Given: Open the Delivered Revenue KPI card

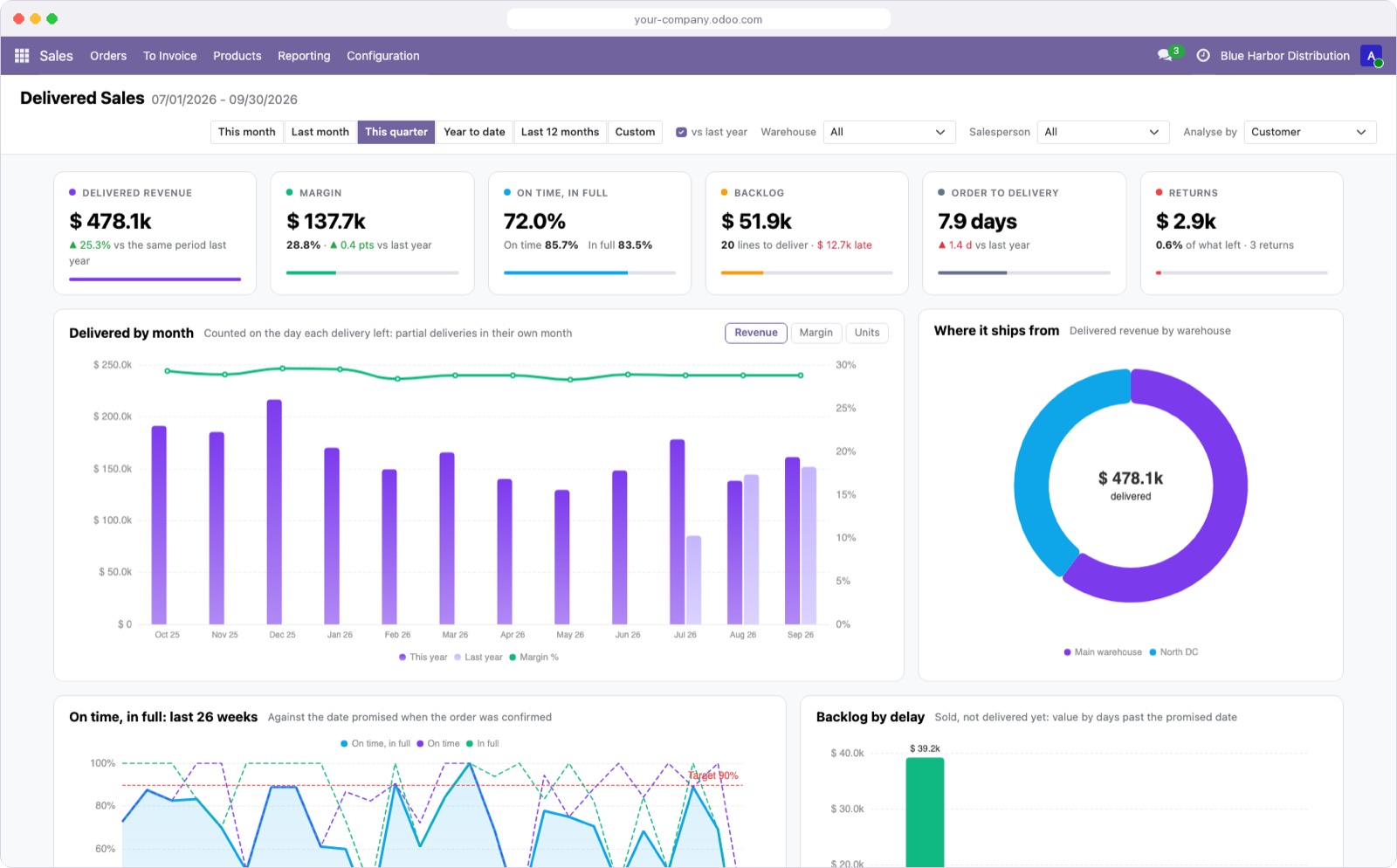Looking at the screenshot, I should (x=155, y=233).
